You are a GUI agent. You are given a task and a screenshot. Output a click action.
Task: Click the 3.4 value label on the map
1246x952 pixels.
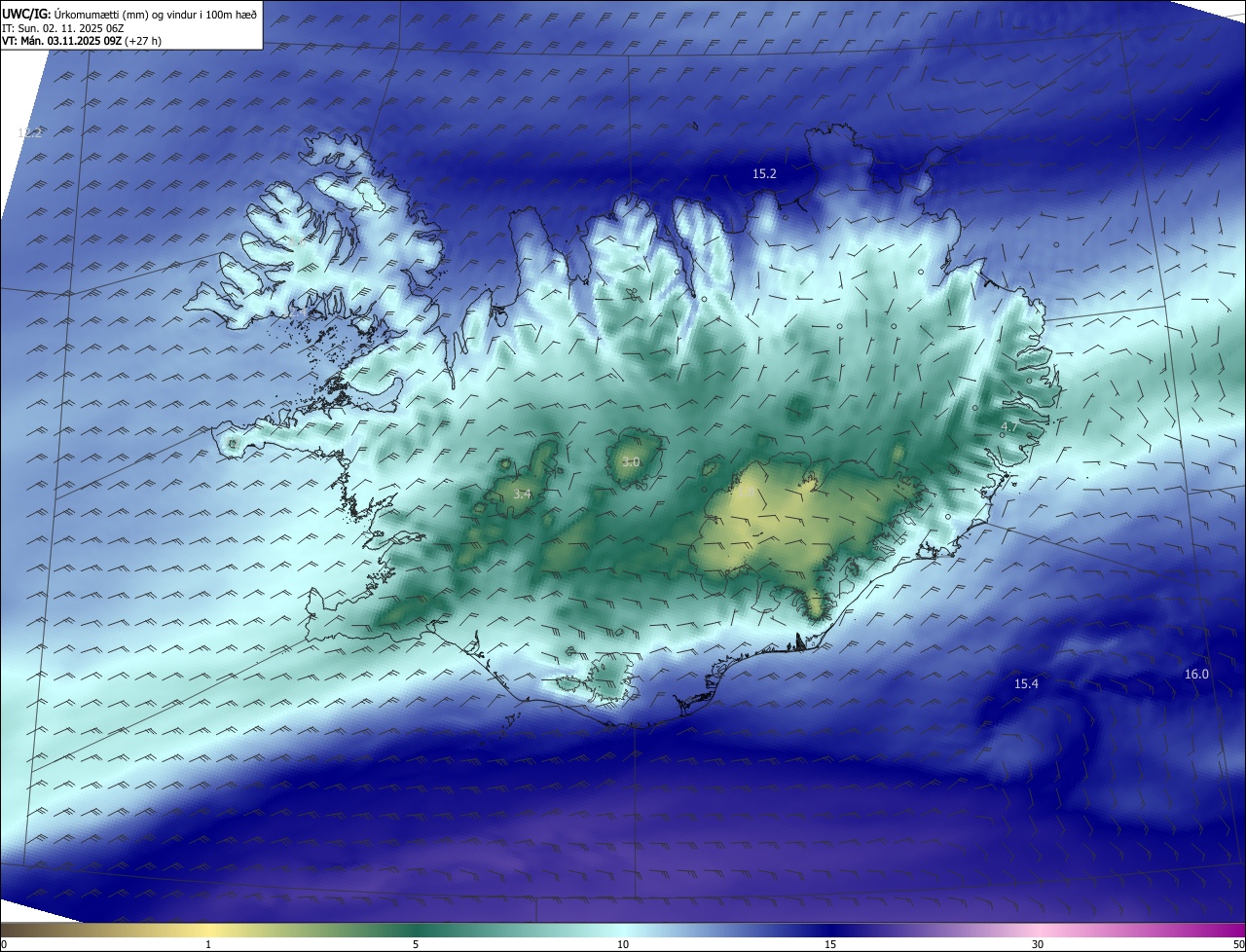522,494
